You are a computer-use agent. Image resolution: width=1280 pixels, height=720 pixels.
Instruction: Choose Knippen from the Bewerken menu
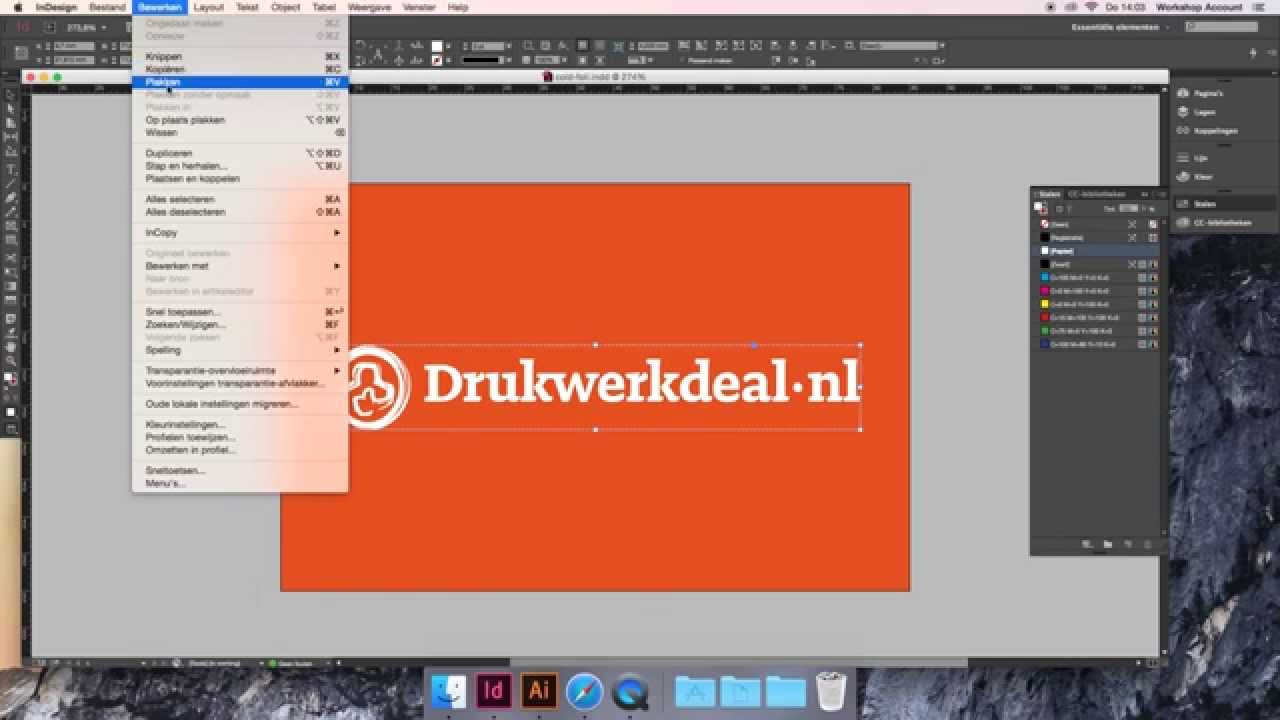click(x=240, y=57)
